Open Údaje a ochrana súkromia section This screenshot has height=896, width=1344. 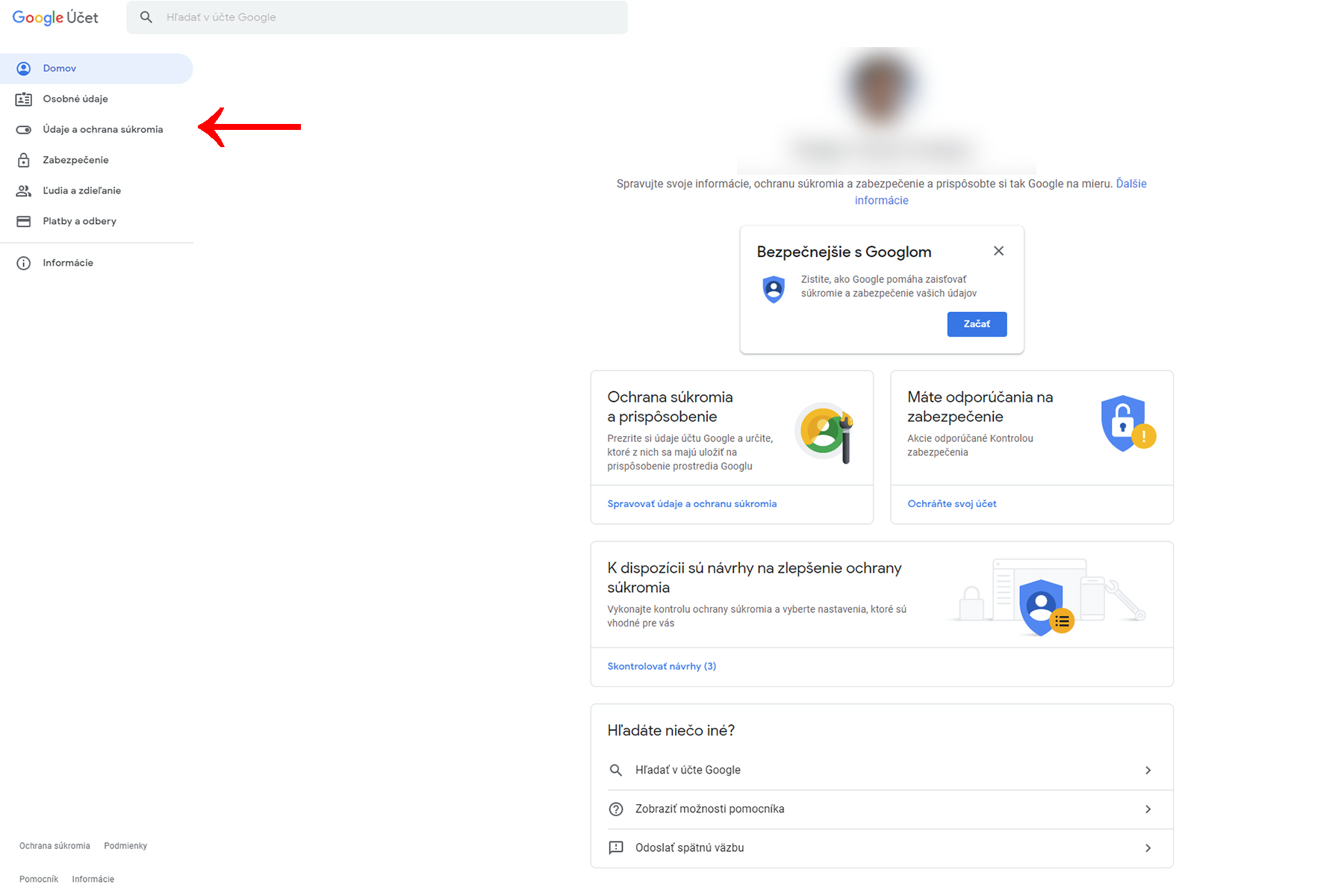(x=96, y=130)
